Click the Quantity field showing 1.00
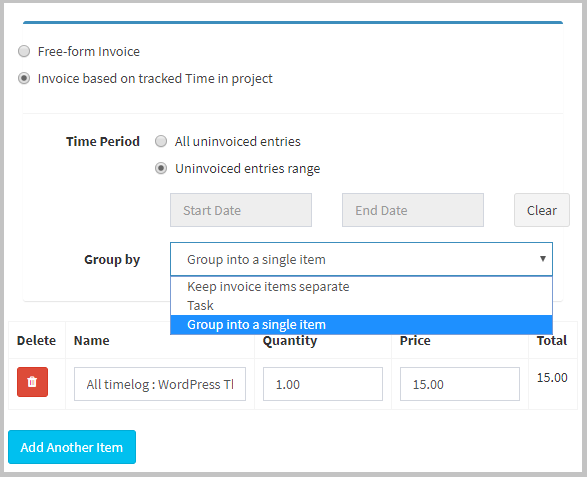 [323, 384]
